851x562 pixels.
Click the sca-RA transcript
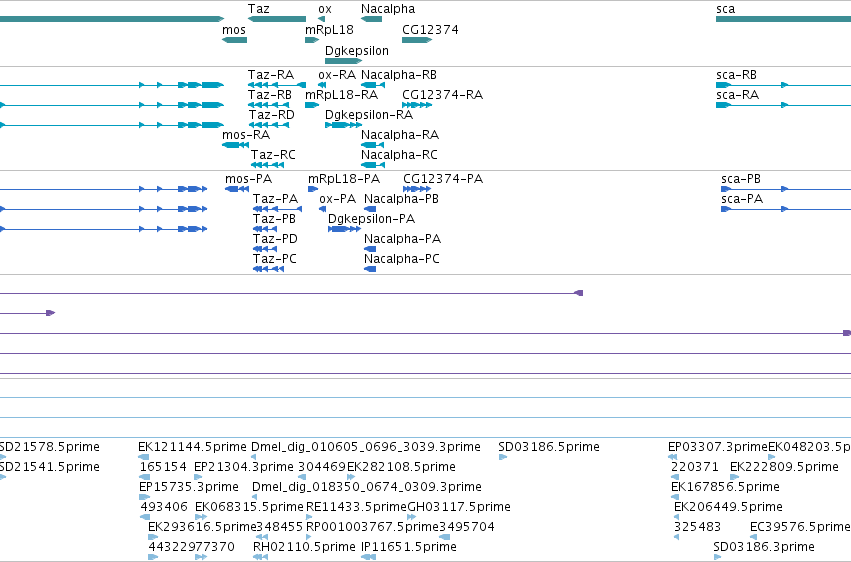point(783,105)
